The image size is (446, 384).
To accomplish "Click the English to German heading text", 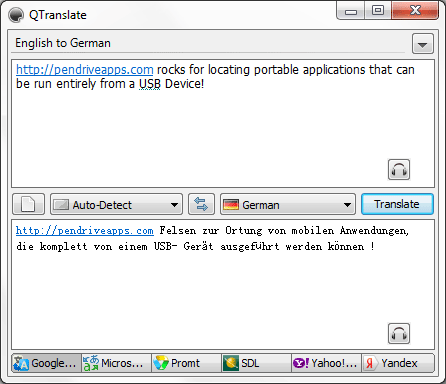I will 63,43.
